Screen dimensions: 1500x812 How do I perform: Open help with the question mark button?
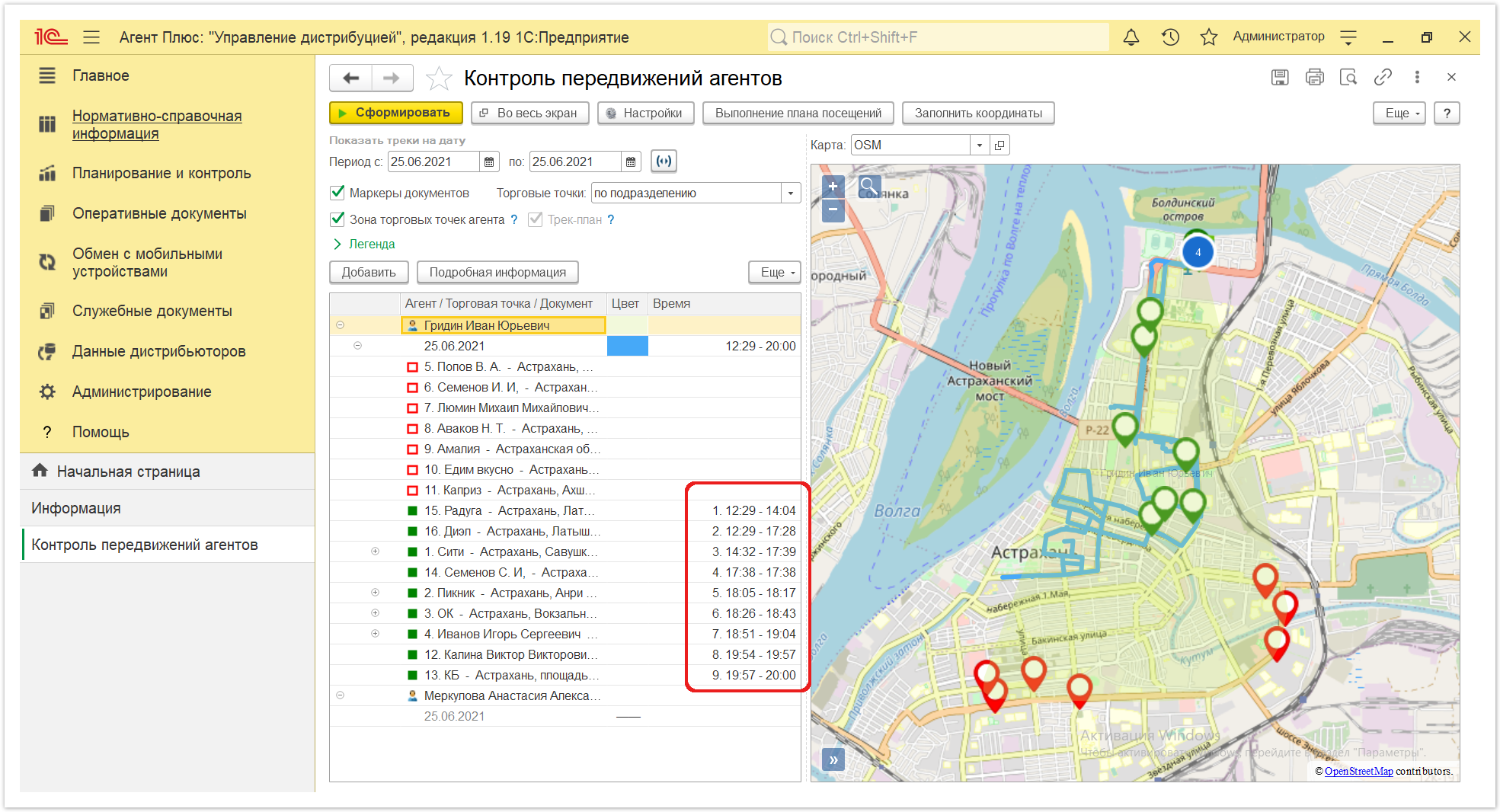coord(1447,113)
